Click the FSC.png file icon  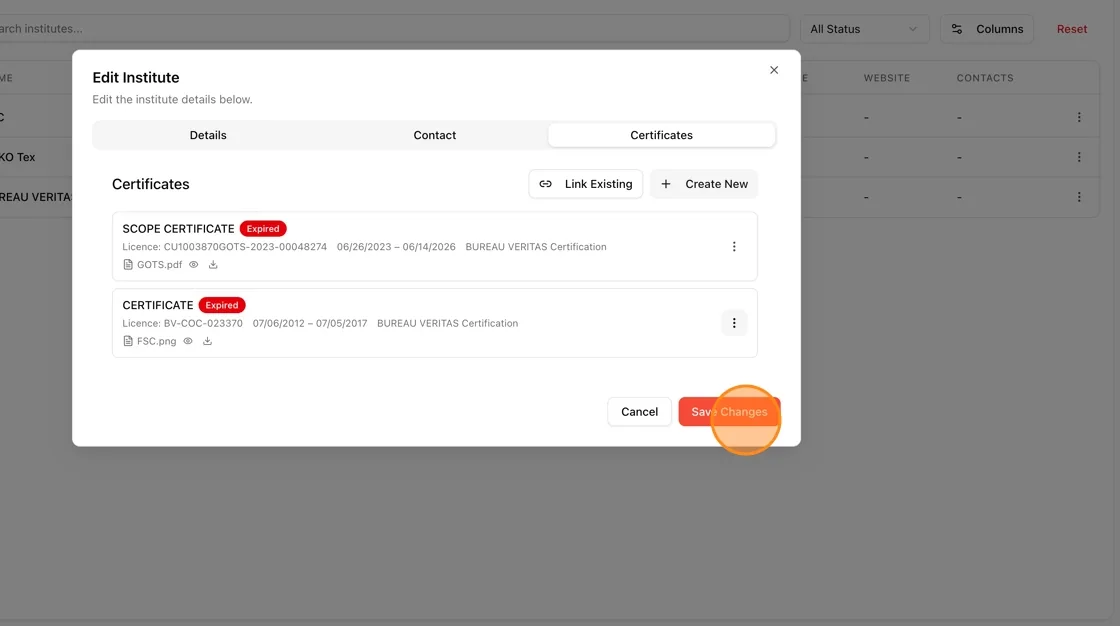click(x=128, y=341)
